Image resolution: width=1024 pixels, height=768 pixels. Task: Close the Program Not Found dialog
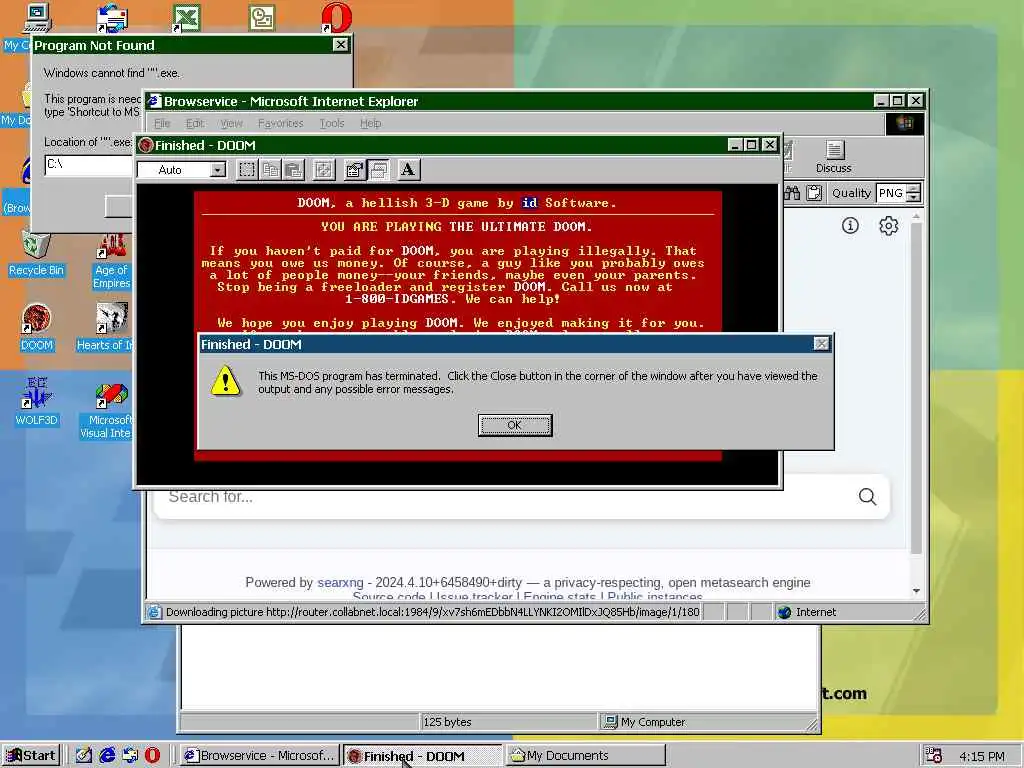click(x=341, y=44)
